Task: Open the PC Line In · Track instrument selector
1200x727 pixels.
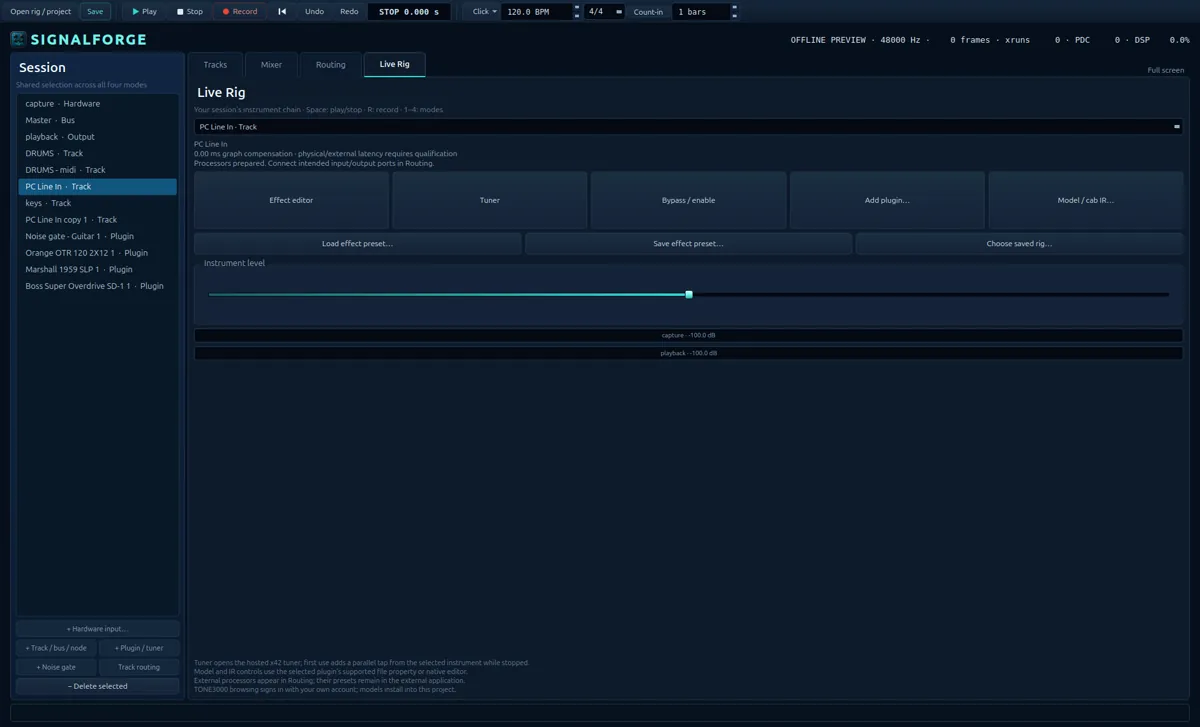Action: pos(689,127)
